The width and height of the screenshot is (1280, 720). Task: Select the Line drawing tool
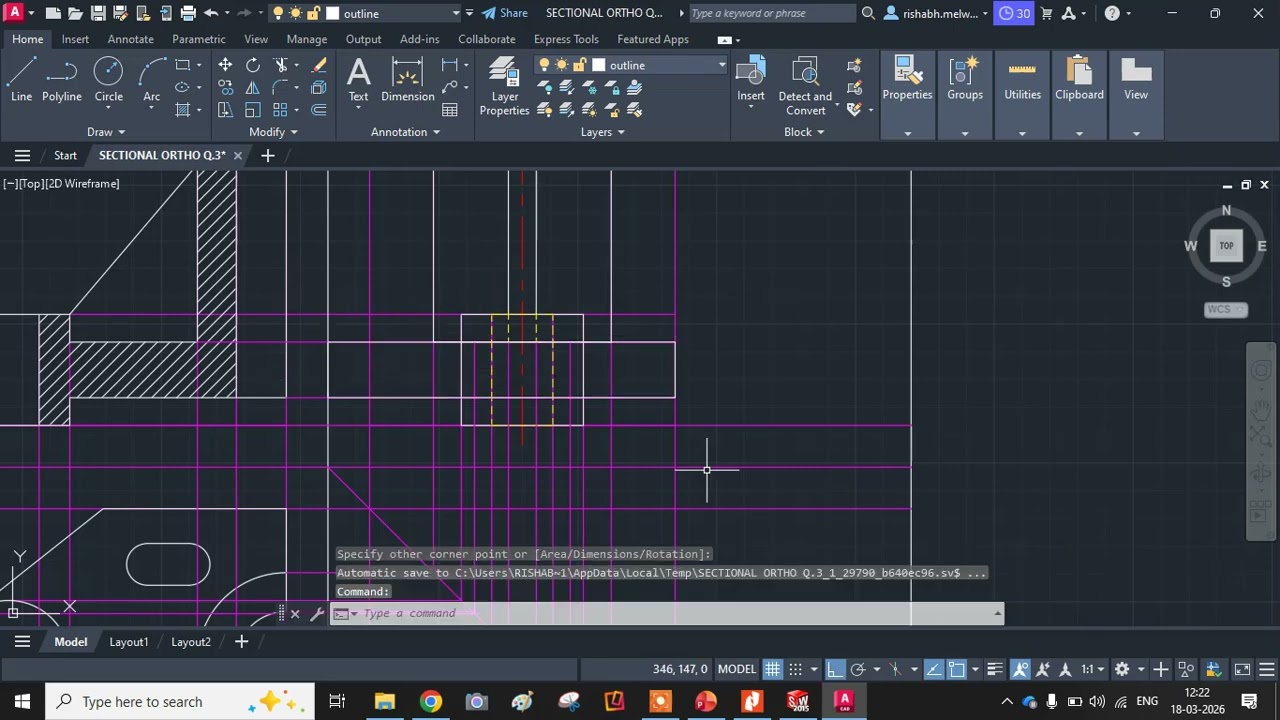coord(21,80)
